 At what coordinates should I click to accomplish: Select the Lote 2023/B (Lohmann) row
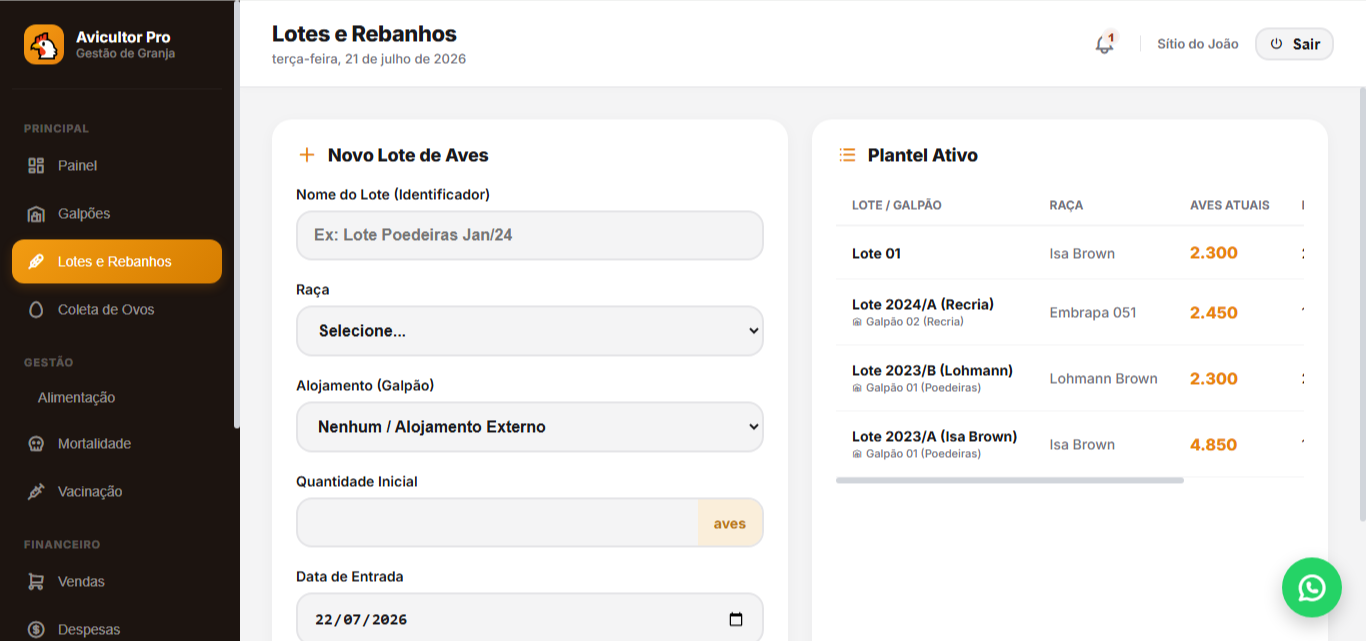1070,378
